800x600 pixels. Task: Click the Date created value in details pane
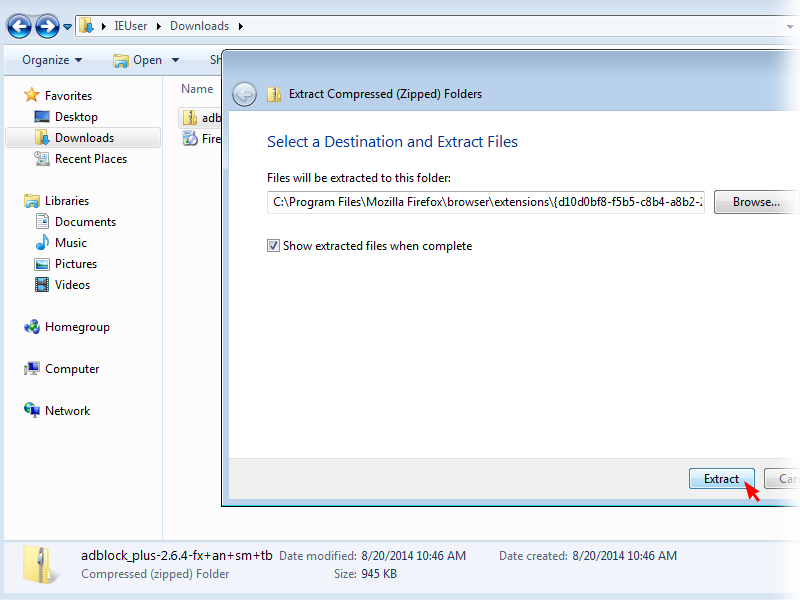pos(624,556)
